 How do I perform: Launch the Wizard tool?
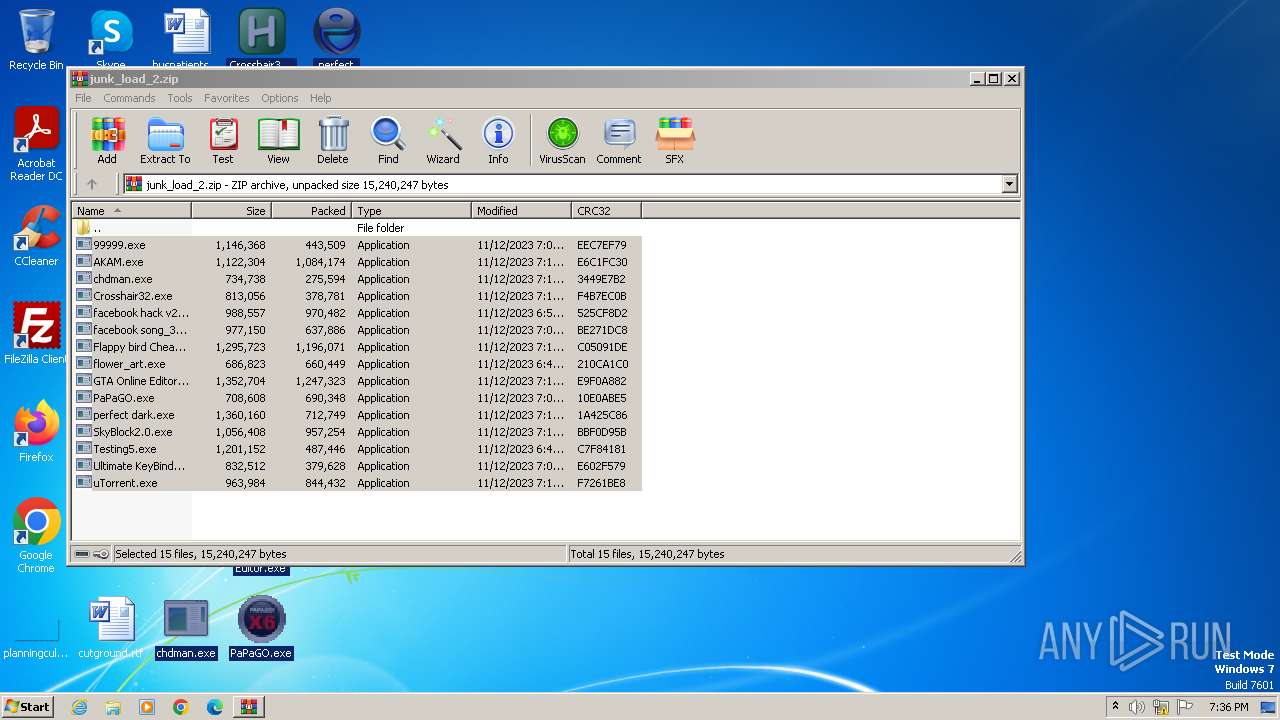[x=443, y=140]
